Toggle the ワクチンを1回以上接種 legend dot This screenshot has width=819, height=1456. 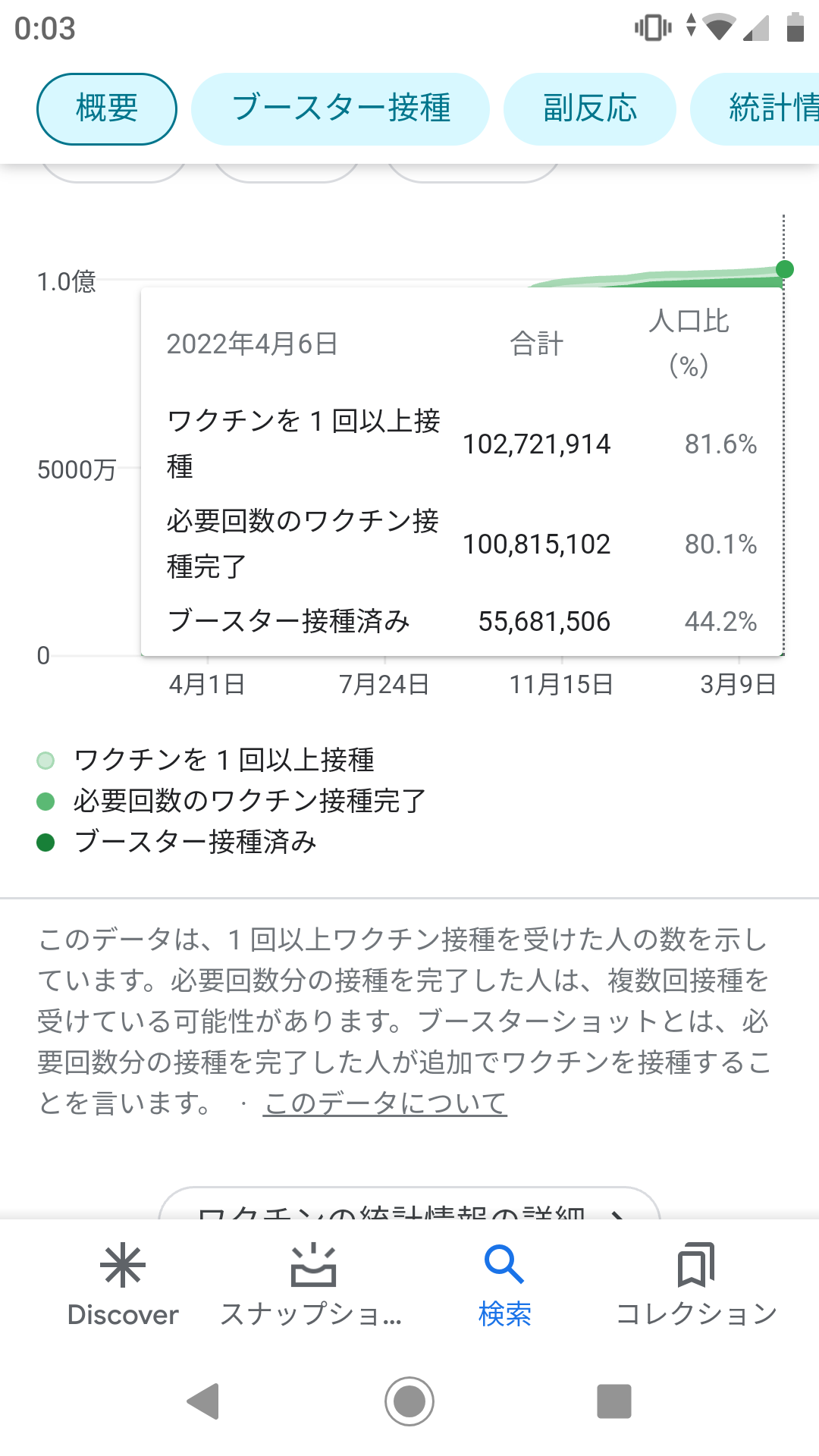click(45, 760)
